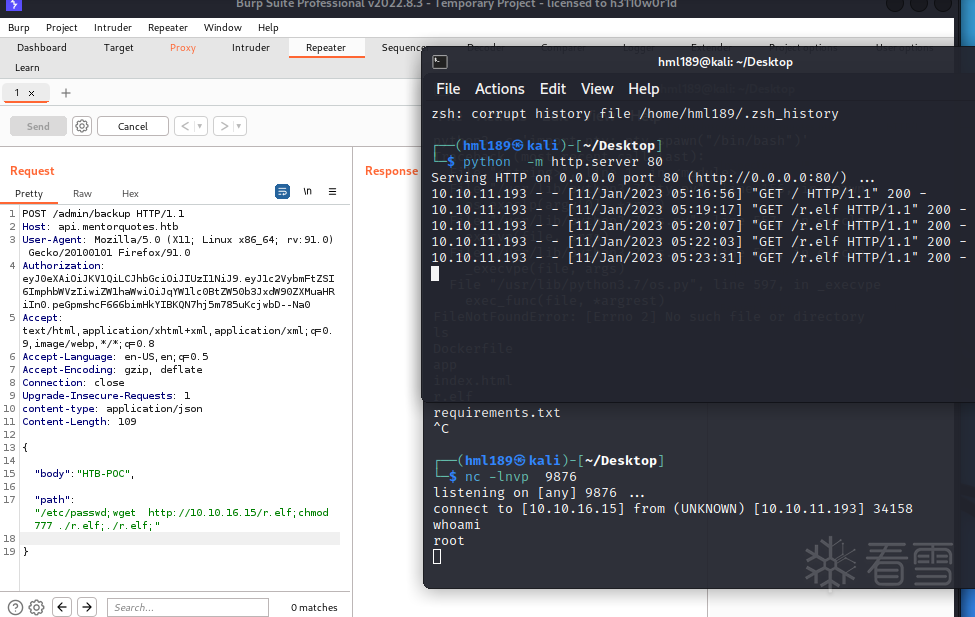This screenshot has width=975, height=617.
Task: Click the Host: api.mentorquotes.htb header
Action: [x=100, y=226]
